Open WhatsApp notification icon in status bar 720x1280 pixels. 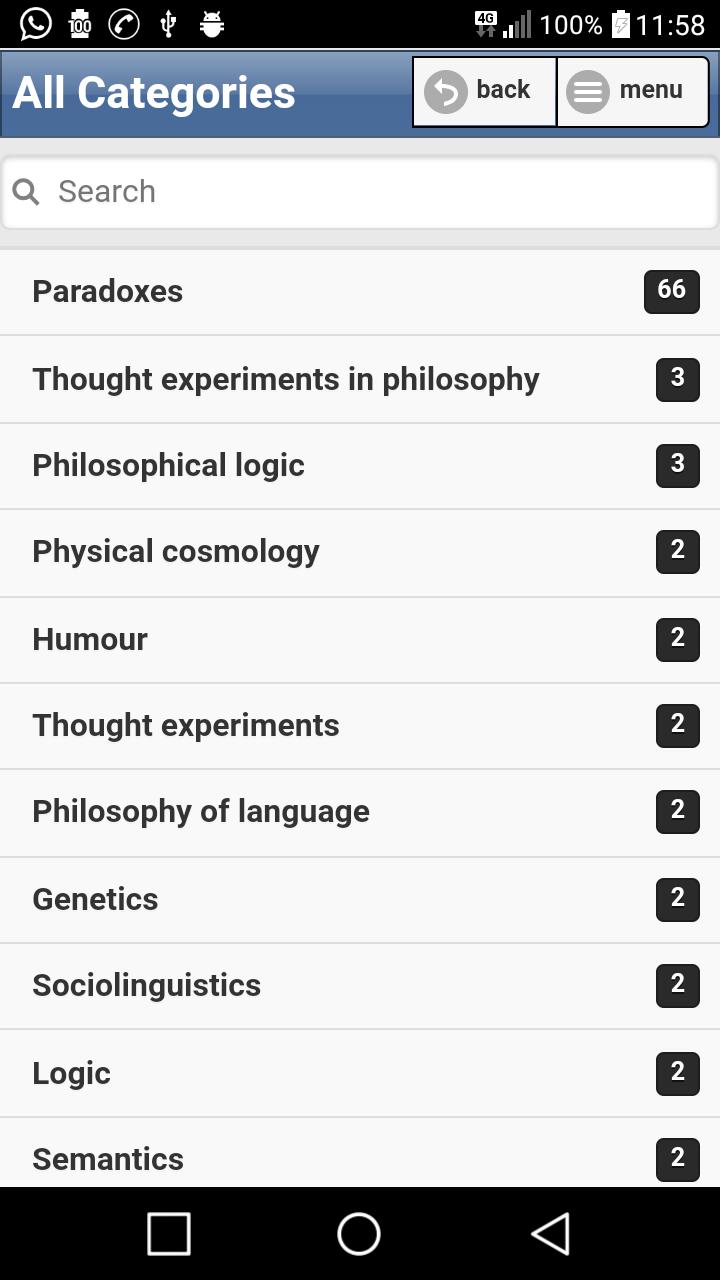click(x=36, y=24)
